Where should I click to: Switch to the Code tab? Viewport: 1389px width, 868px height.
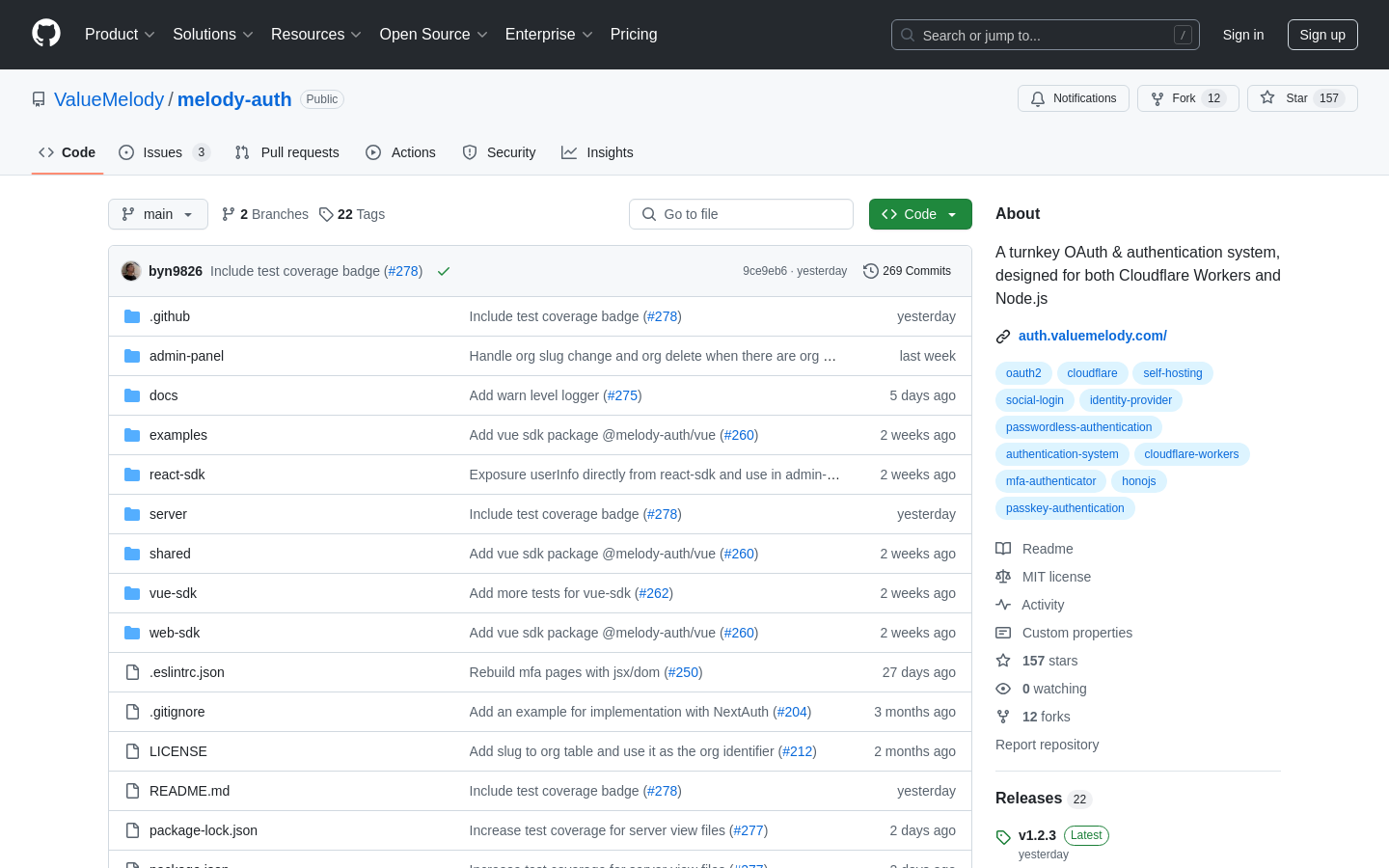68,152
